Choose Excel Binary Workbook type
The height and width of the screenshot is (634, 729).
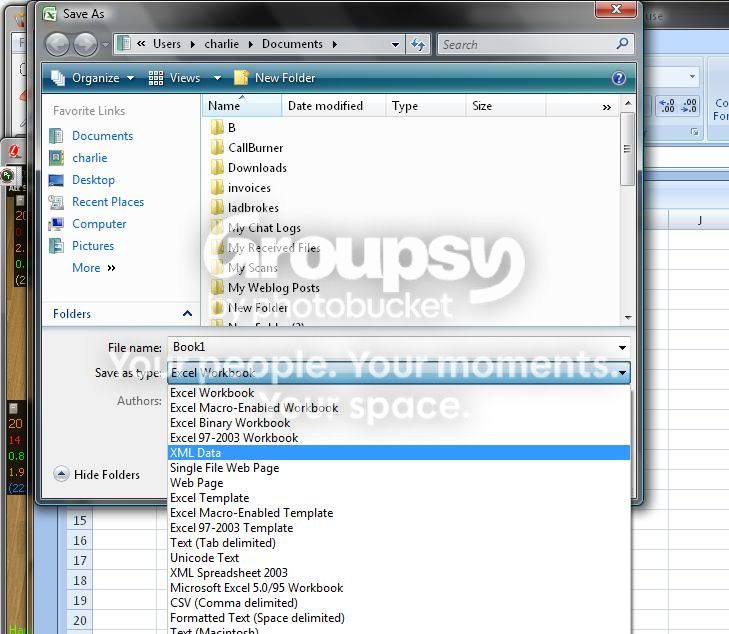pyautogui.click(x=398, y=423)
